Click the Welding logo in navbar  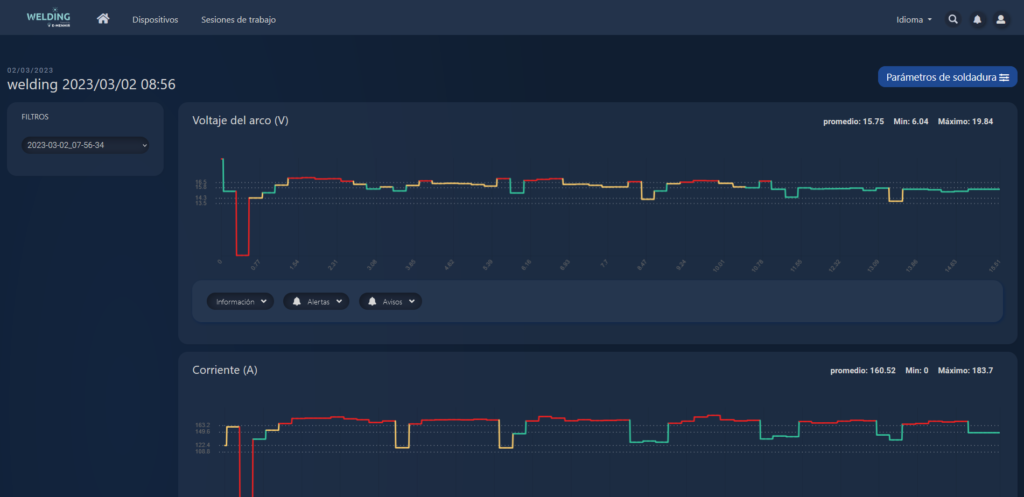[x=48, y=19]
